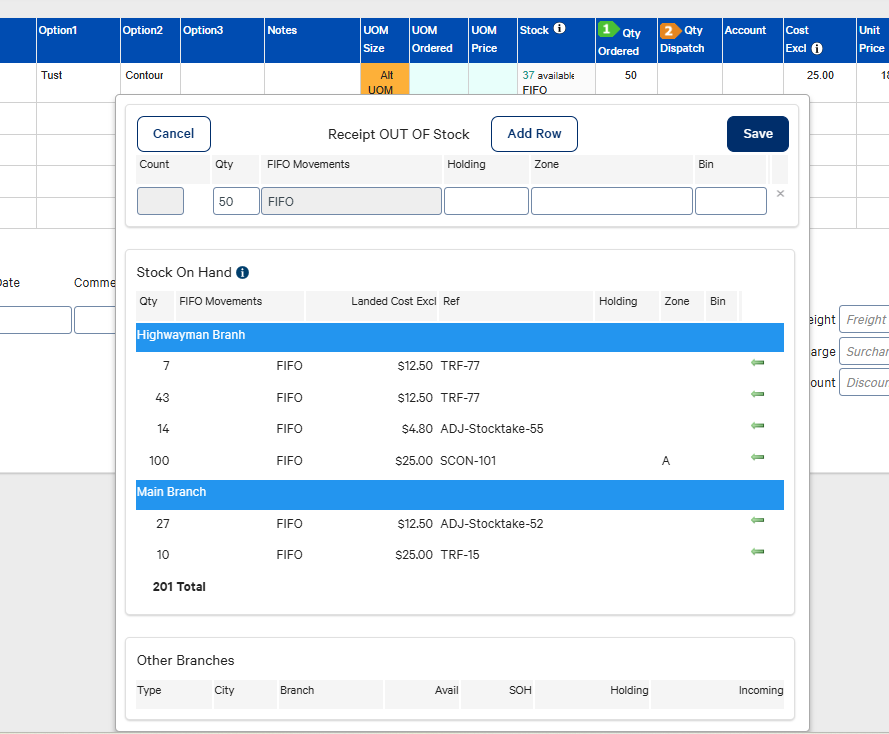Remove receipt row with X icon
This screenshot has height=734, width=889.
[780, 194]
